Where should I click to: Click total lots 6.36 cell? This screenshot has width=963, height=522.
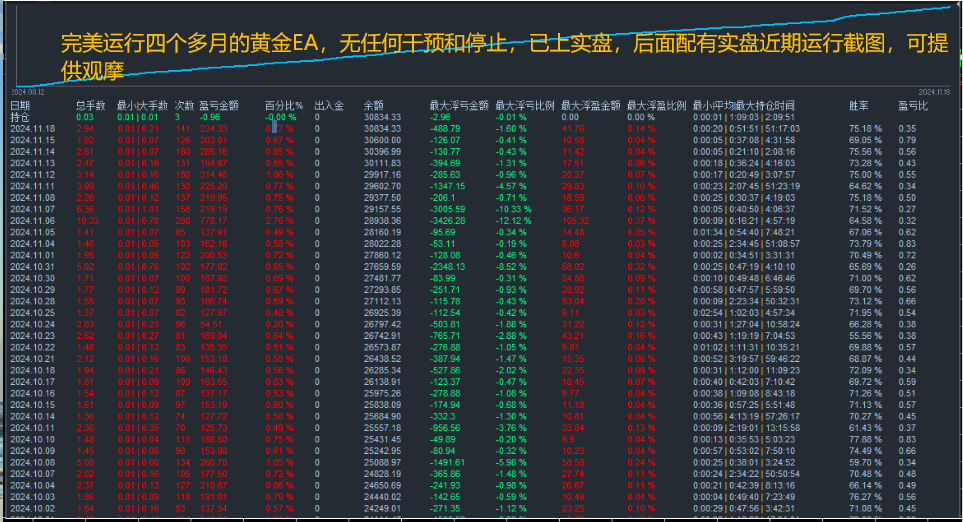85,209
